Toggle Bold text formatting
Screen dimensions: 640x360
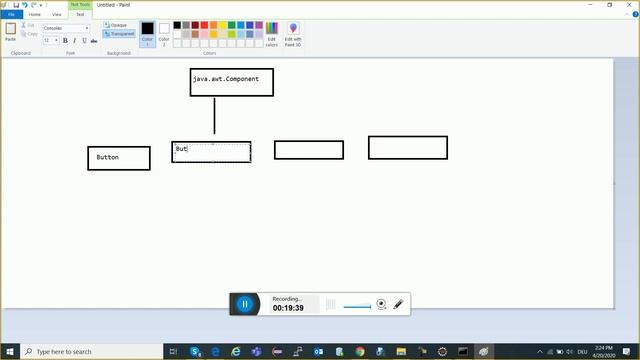[x=65, y=40]
